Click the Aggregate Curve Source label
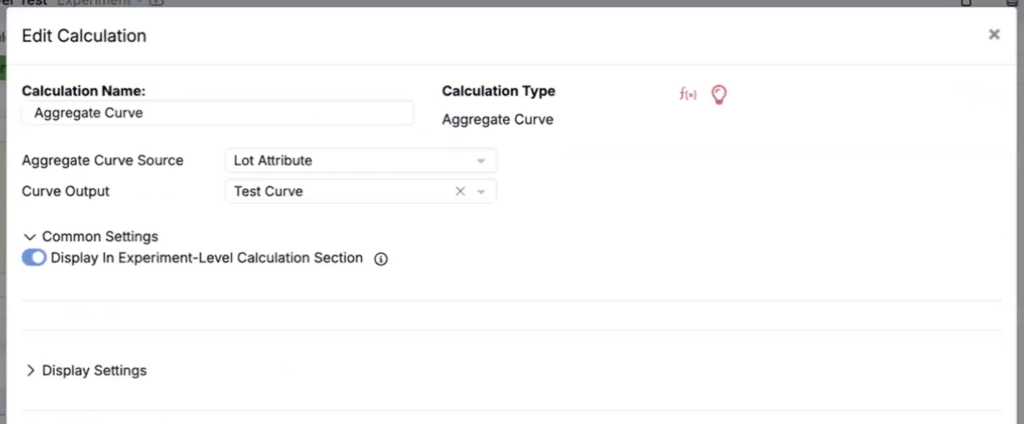The width and height of the screenshot is (1024, 424). pyautogui.click(x=103, y=160)
